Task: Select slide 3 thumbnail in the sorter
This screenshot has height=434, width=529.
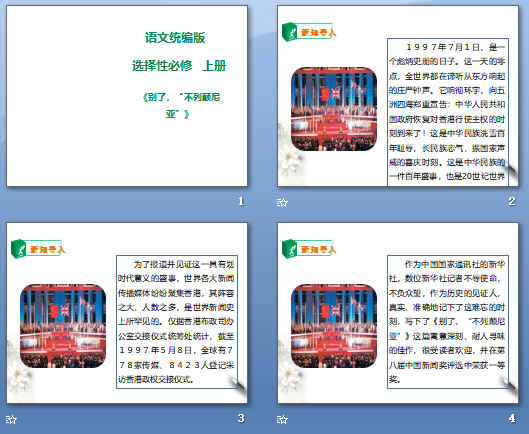Action: point(127,313)
